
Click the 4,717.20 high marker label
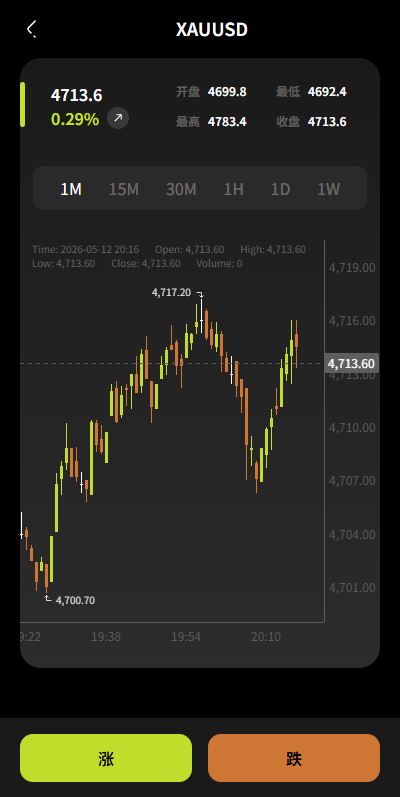(x=171, y=292)
